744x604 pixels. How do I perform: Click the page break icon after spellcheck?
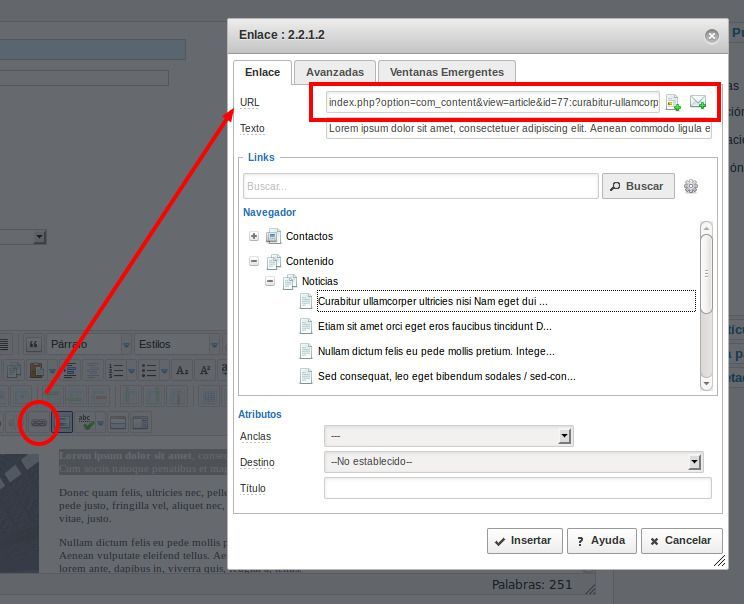[x=118, y=422]
